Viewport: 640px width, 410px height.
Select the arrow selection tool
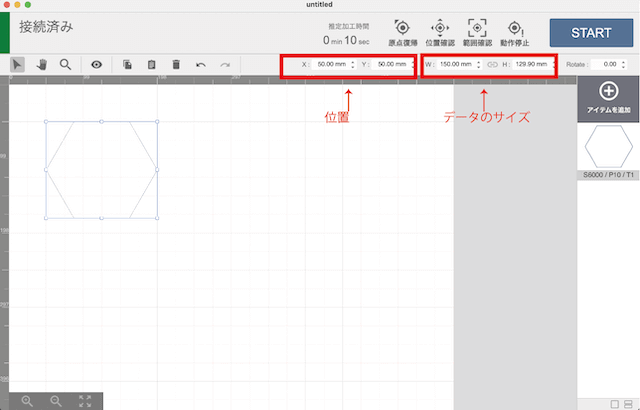pos(18,64)
